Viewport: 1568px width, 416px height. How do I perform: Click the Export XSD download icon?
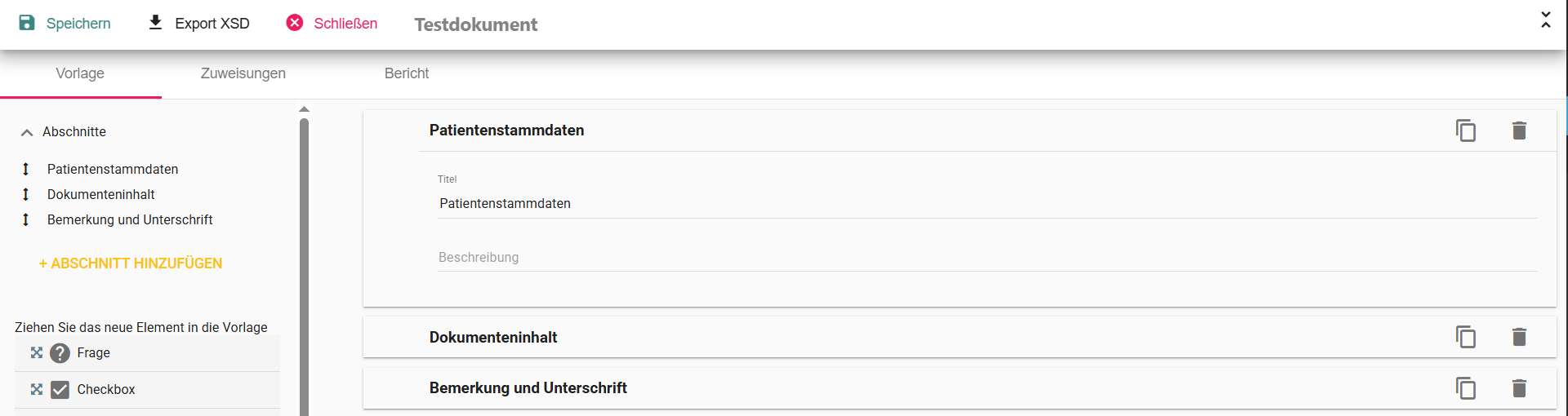[x=155, y=23]
